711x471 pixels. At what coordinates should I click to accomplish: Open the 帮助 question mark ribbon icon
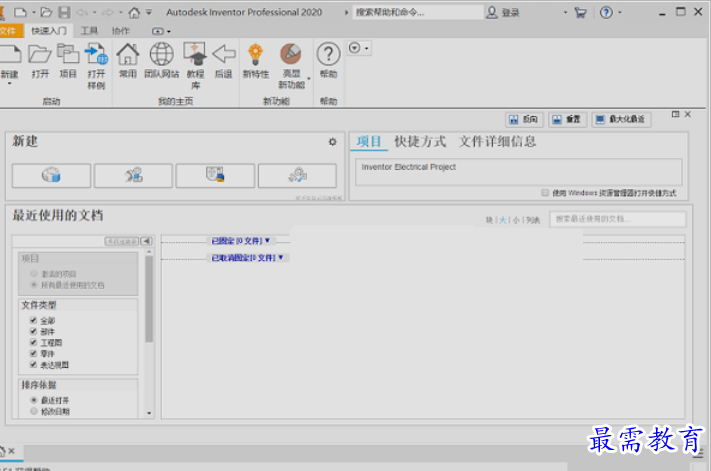point(328,54)
